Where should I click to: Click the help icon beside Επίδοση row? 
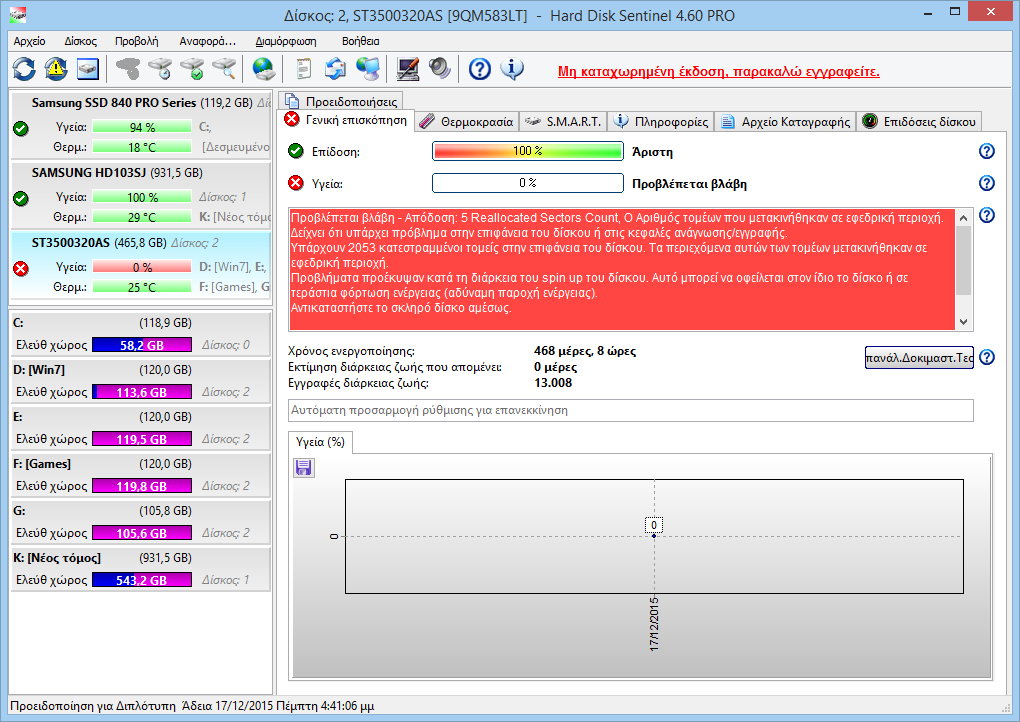click(x=987, y=151)
